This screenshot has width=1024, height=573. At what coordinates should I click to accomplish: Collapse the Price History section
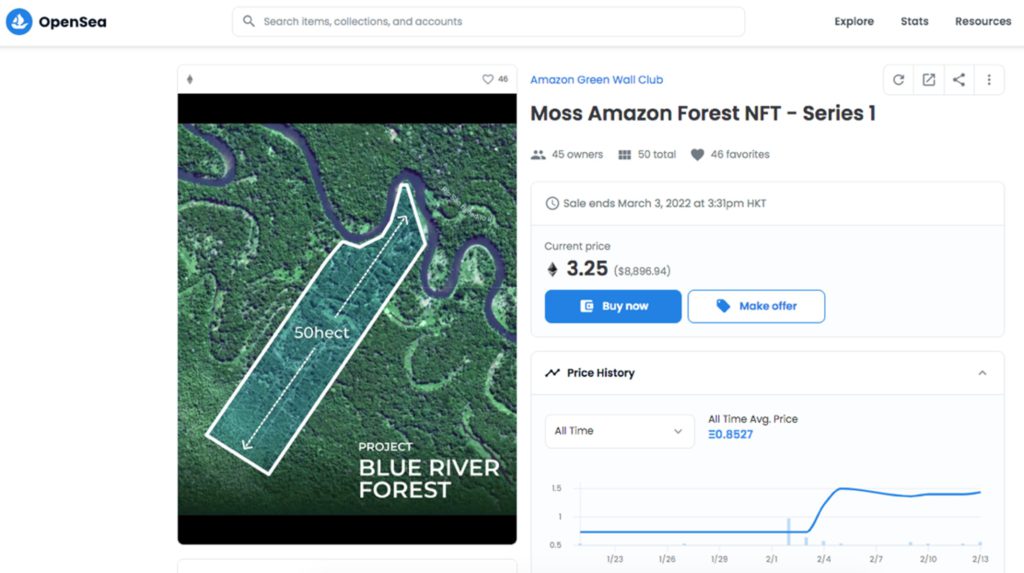[x=982, y=373]
